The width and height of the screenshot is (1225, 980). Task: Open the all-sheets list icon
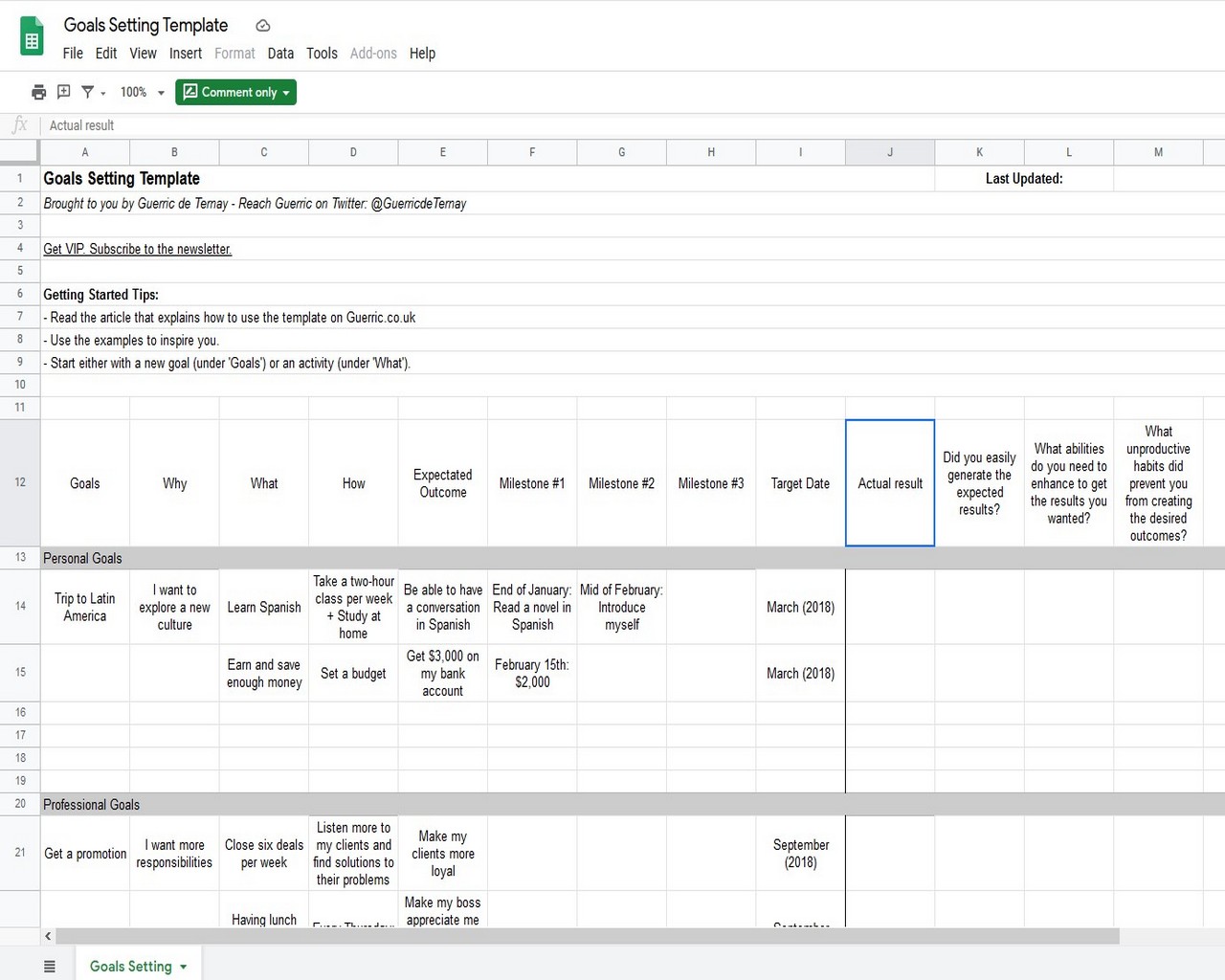coord(50,966)
